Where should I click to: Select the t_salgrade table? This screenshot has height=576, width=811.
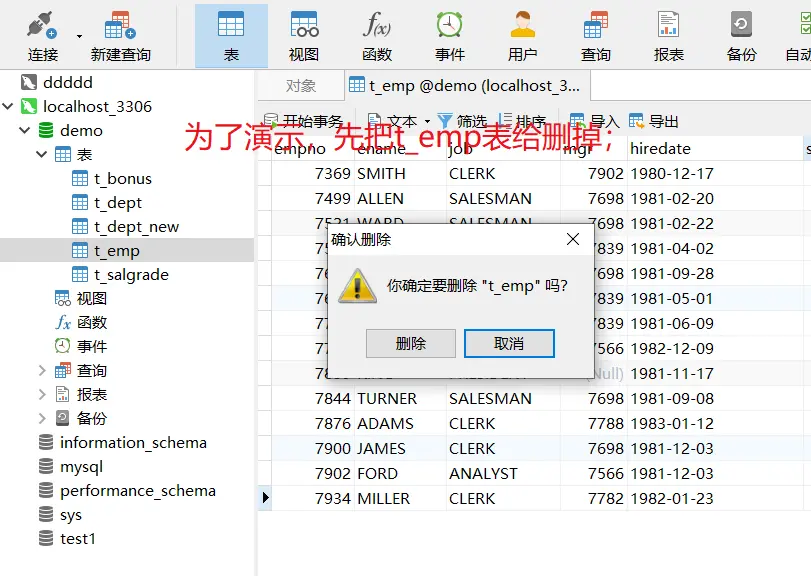tap(131, 275)
